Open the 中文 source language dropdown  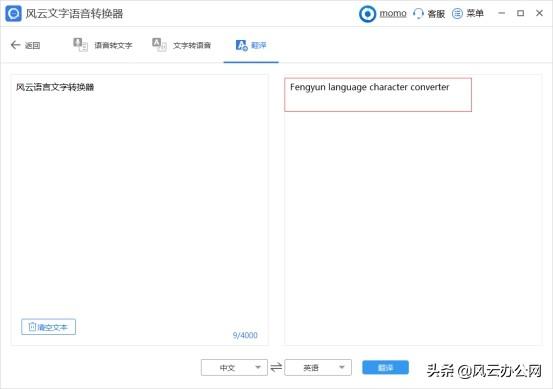pos(234,367)
